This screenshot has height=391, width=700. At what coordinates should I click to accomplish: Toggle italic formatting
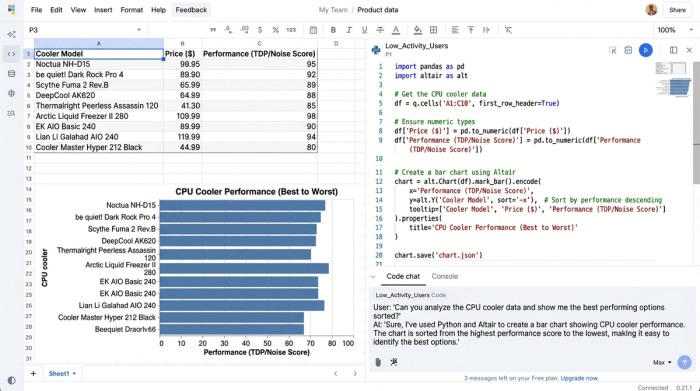pos(349,30)
